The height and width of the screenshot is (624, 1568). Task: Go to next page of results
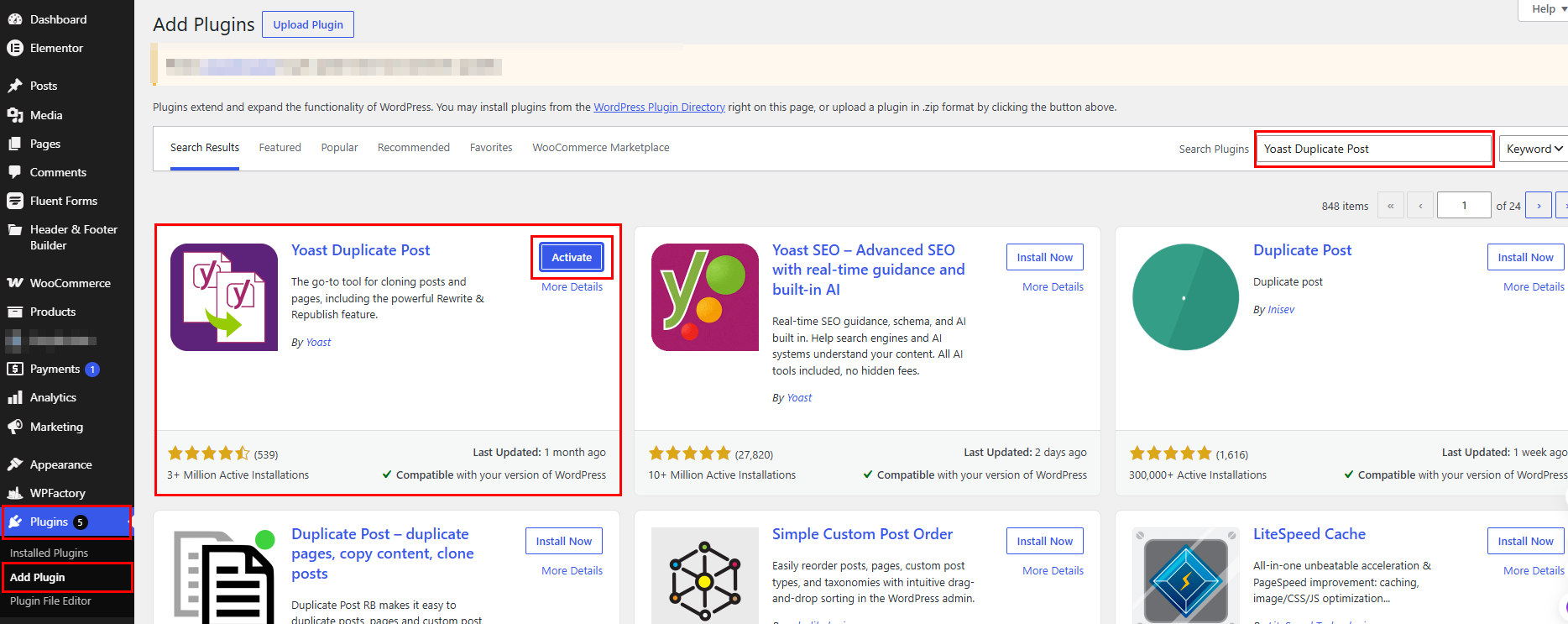tap(1539, 206)
